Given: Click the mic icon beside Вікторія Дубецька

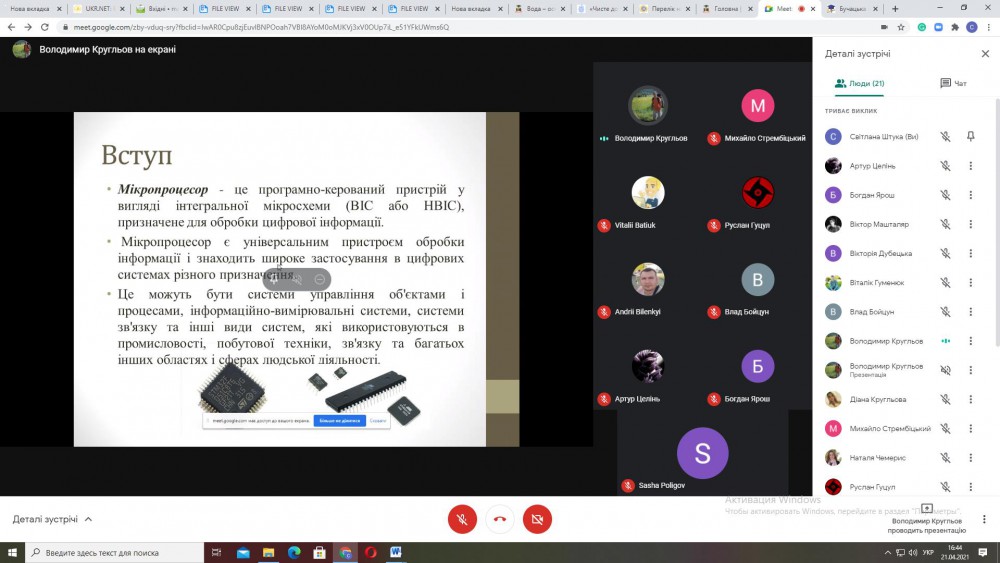Looking at the screenshot, I should [945, 253].
